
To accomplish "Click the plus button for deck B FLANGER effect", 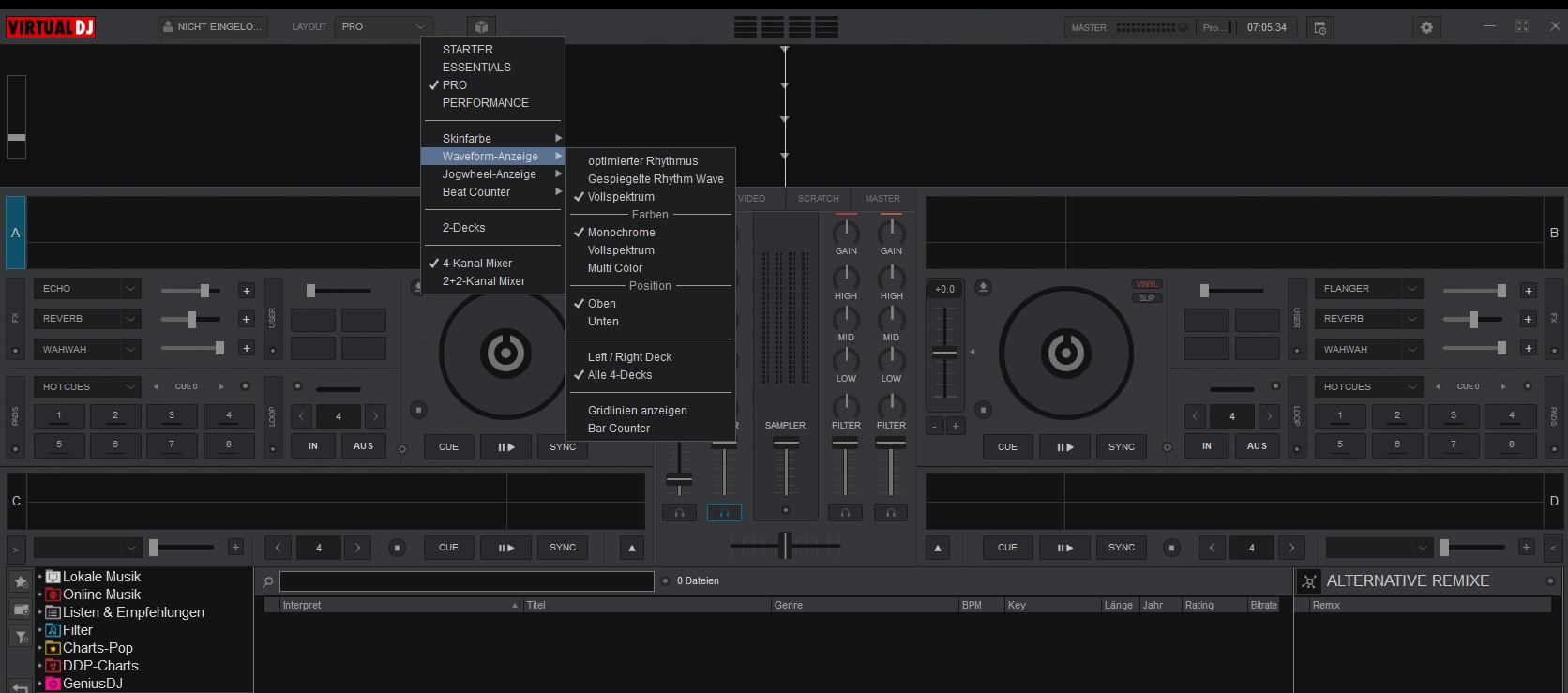I will pyautogui.click(x=1528, y=291).
